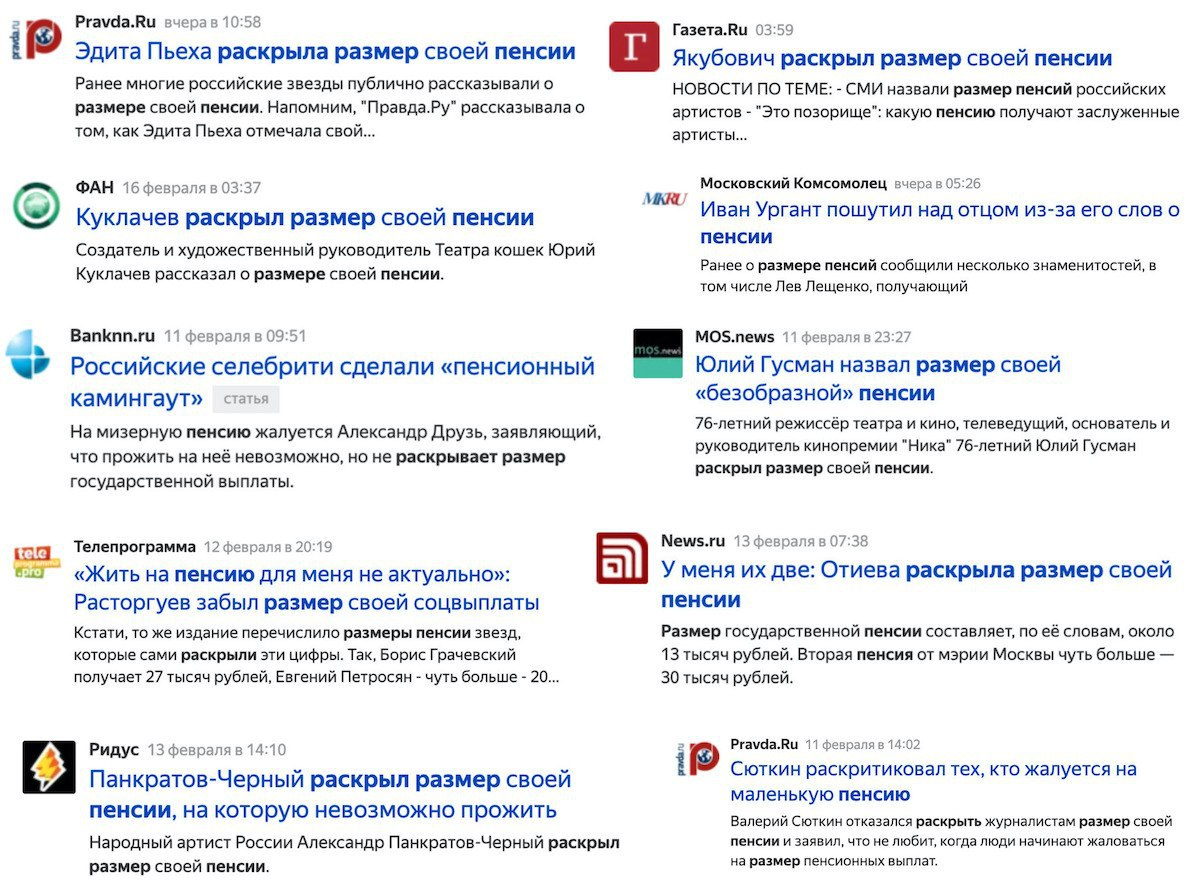1200x892 pixels.
Task: Click the Газета.Ru timestamp «03:59»
Action: point(775,31)
